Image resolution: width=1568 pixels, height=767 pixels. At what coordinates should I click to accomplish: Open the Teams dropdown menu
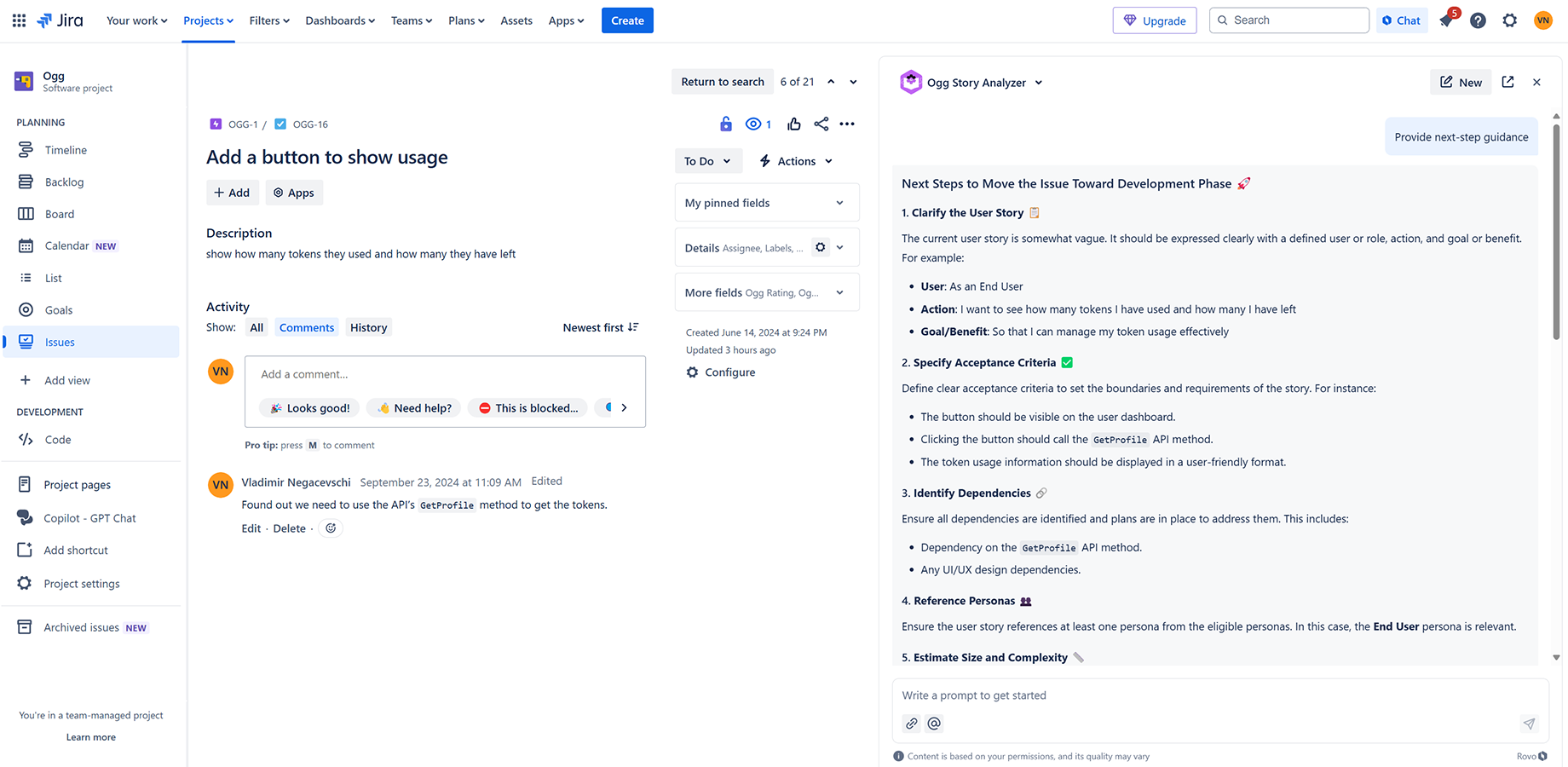click(x=412, y=20)
